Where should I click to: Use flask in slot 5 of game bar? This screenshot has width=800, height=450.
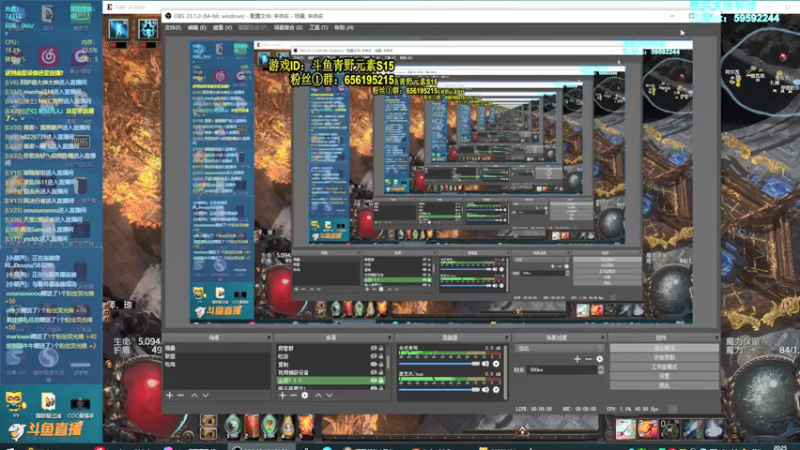[x=306, y=426]
